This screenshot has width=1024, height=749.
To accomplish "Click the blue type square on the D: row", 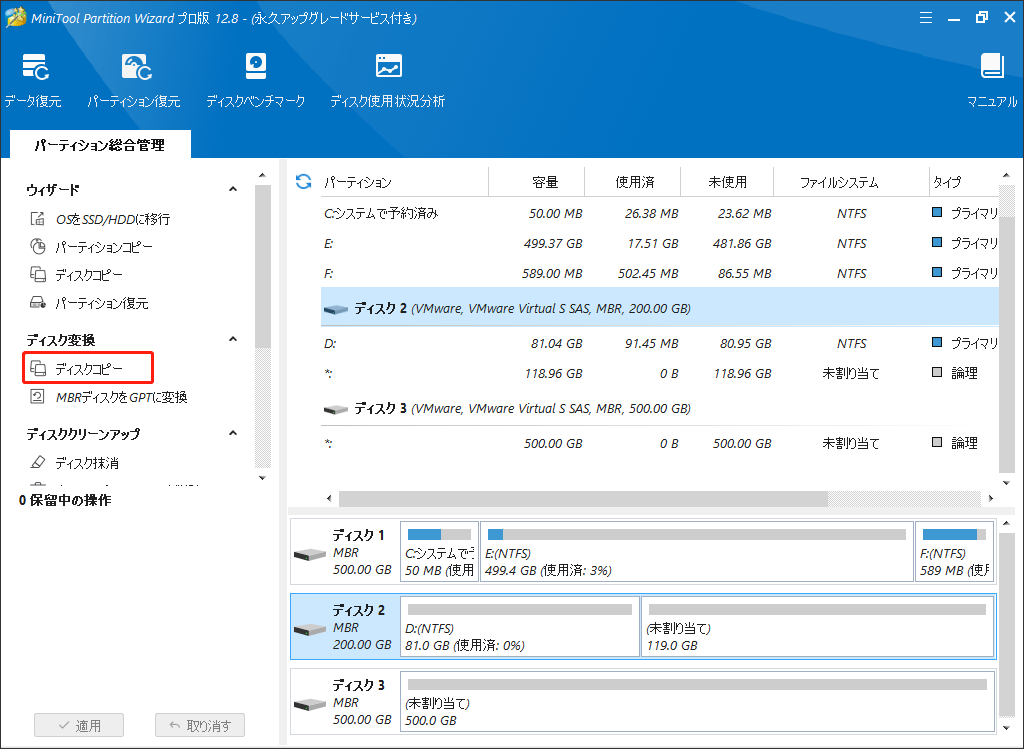I will 937,342.
